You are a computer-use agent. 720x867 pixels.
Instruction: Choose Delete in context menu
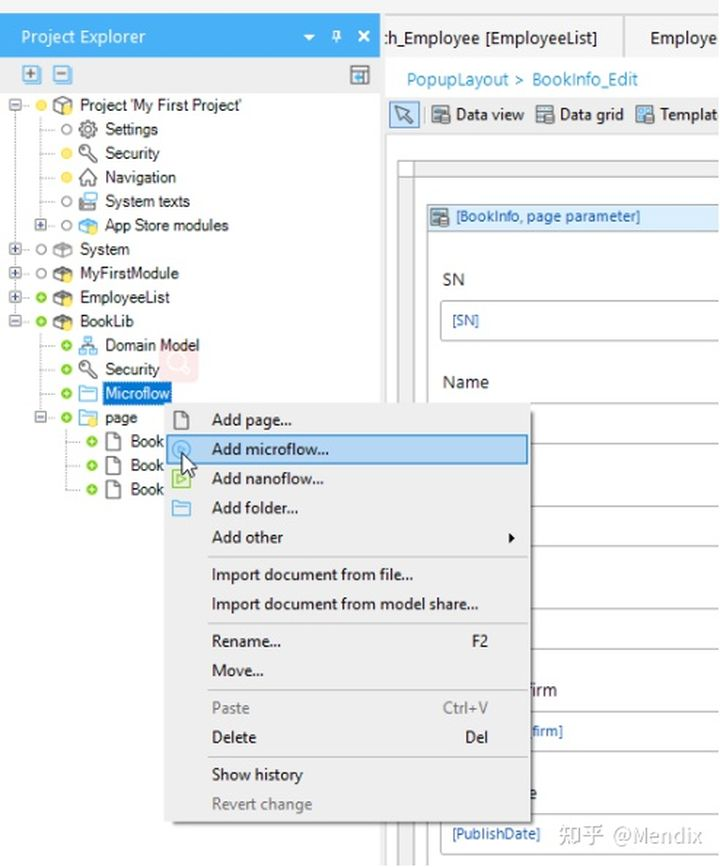347,738
